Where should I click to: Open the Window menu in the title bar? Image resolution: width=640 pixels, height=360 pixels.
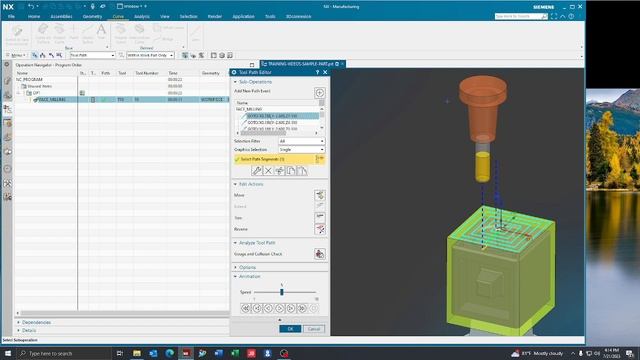coord(132,7)
